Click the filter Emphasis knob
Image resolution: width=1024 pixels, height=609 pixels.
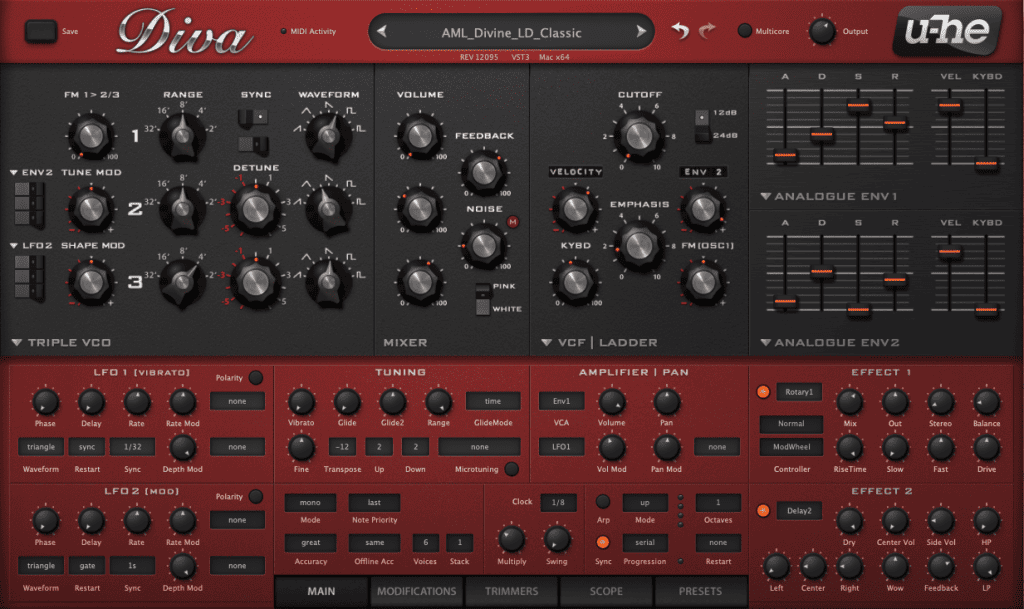[639, 245]
